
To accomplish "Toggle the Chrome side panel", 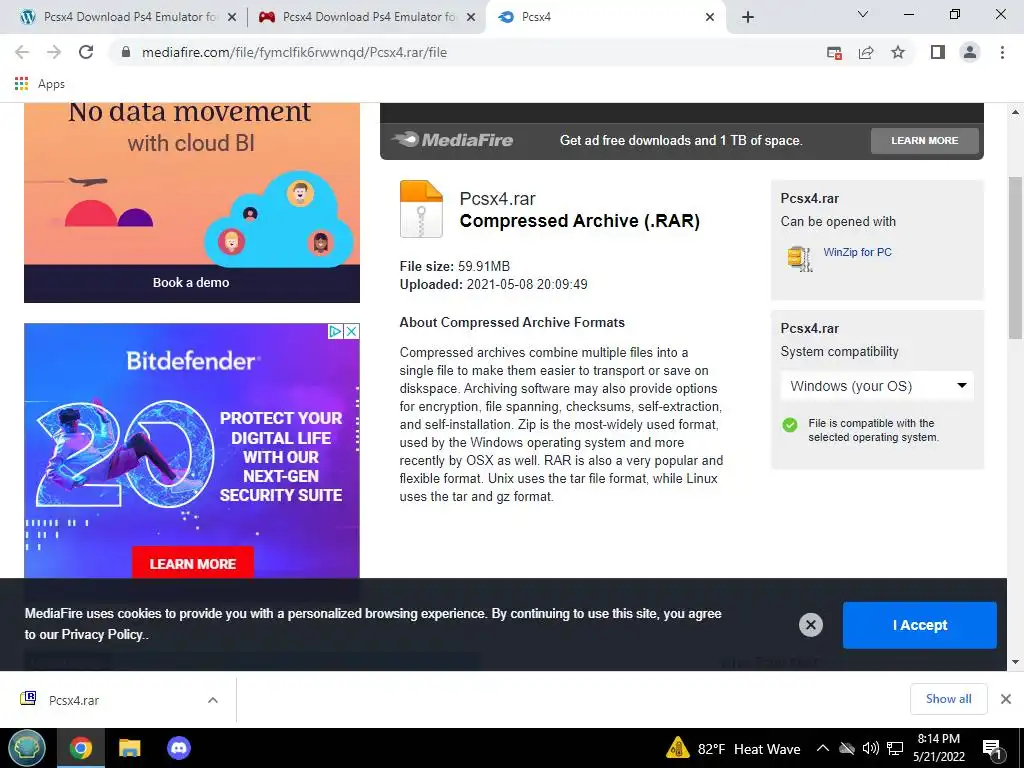I will 938,52.
